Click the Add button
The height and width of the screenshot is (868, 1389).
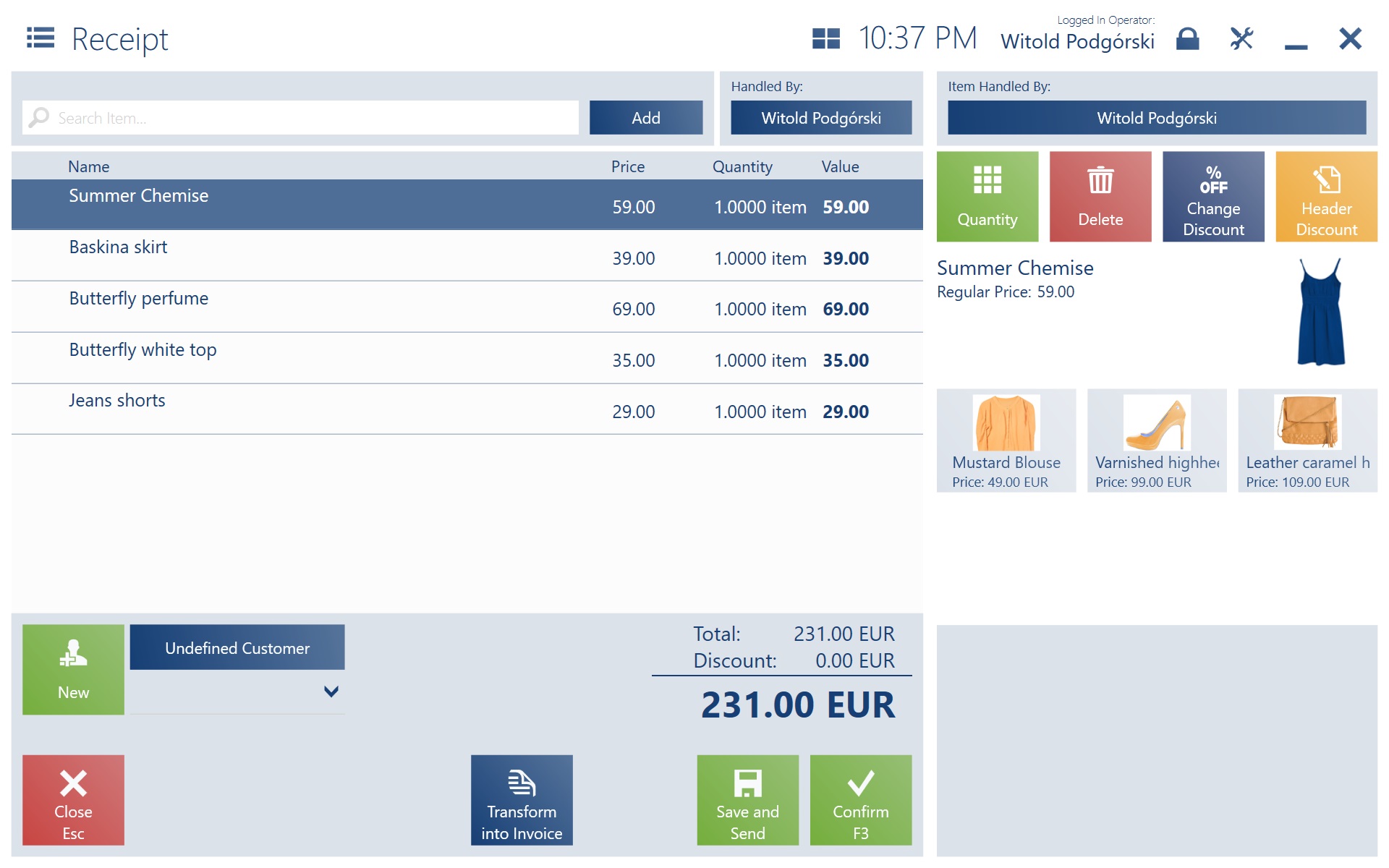pos(645,118)
